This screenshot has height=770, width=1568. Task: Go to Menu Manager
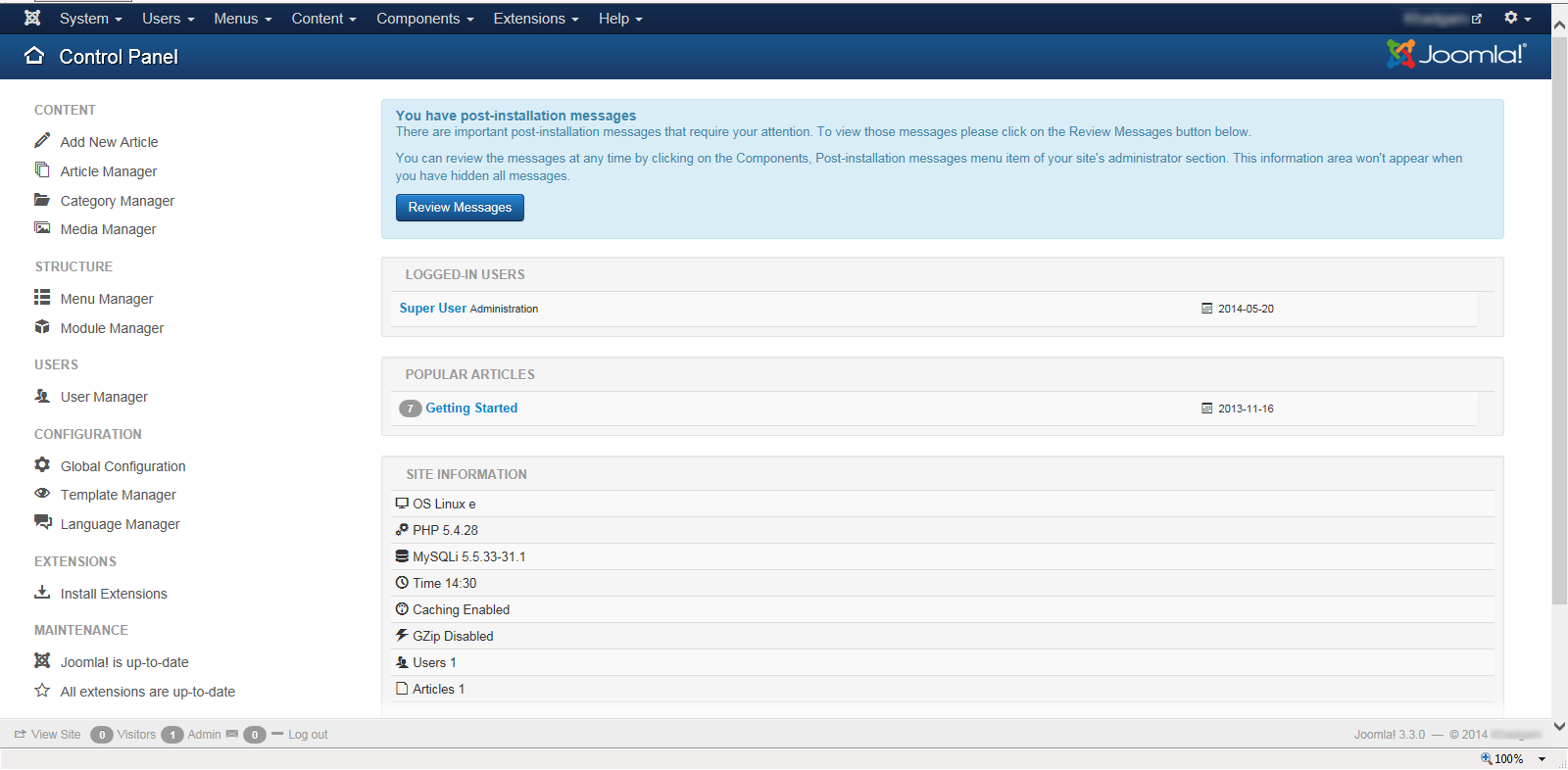107,299
